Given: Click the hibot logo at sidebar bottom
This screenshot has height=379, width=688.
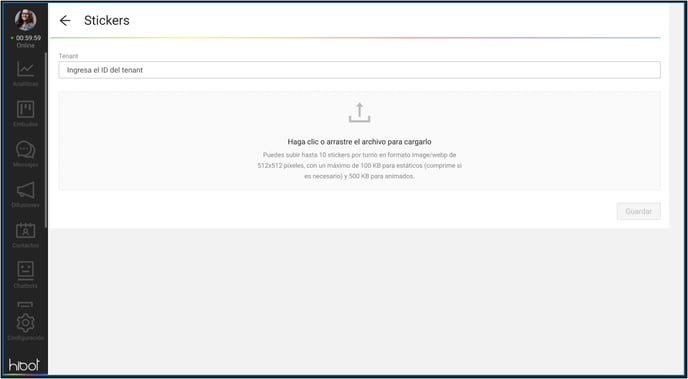Looking at the screenshot, I should [x=24, y=365].
